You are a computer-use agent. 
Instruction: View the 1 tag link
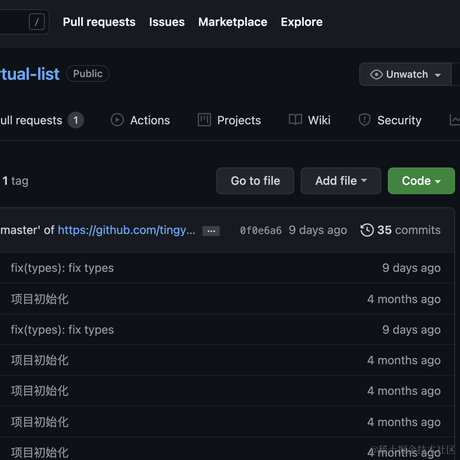[x=15, y=181]
